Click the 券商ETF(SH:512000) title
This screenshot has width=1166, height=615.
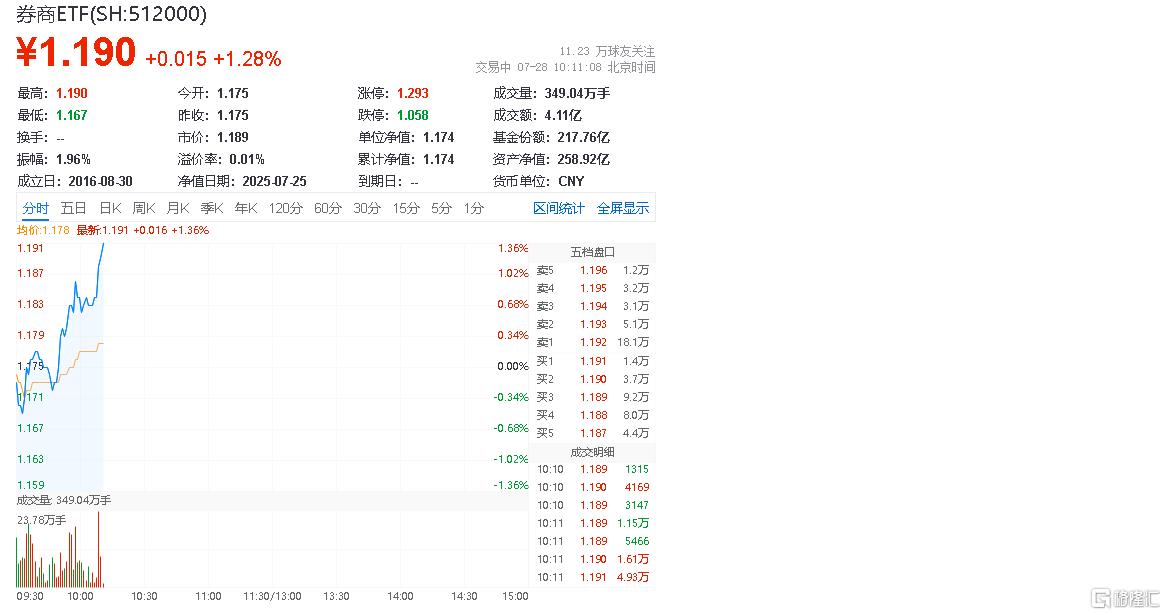[112, 13]
